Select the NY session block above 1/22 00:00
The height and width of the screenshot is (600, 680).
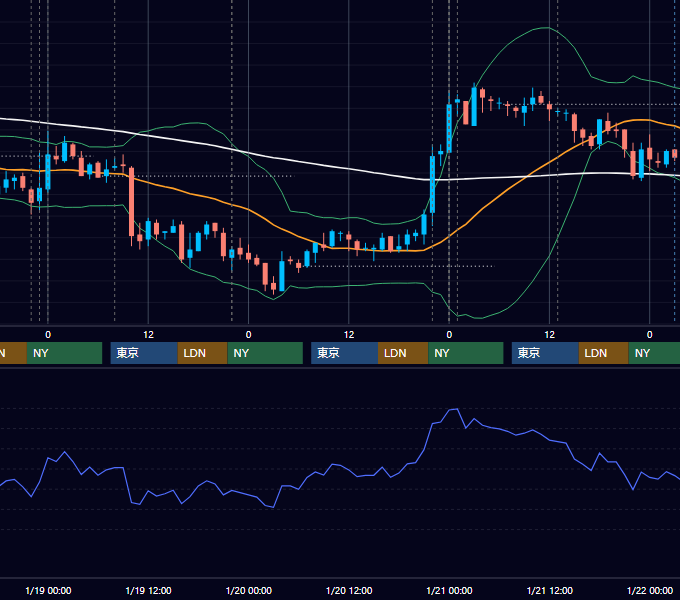(654, 353)
